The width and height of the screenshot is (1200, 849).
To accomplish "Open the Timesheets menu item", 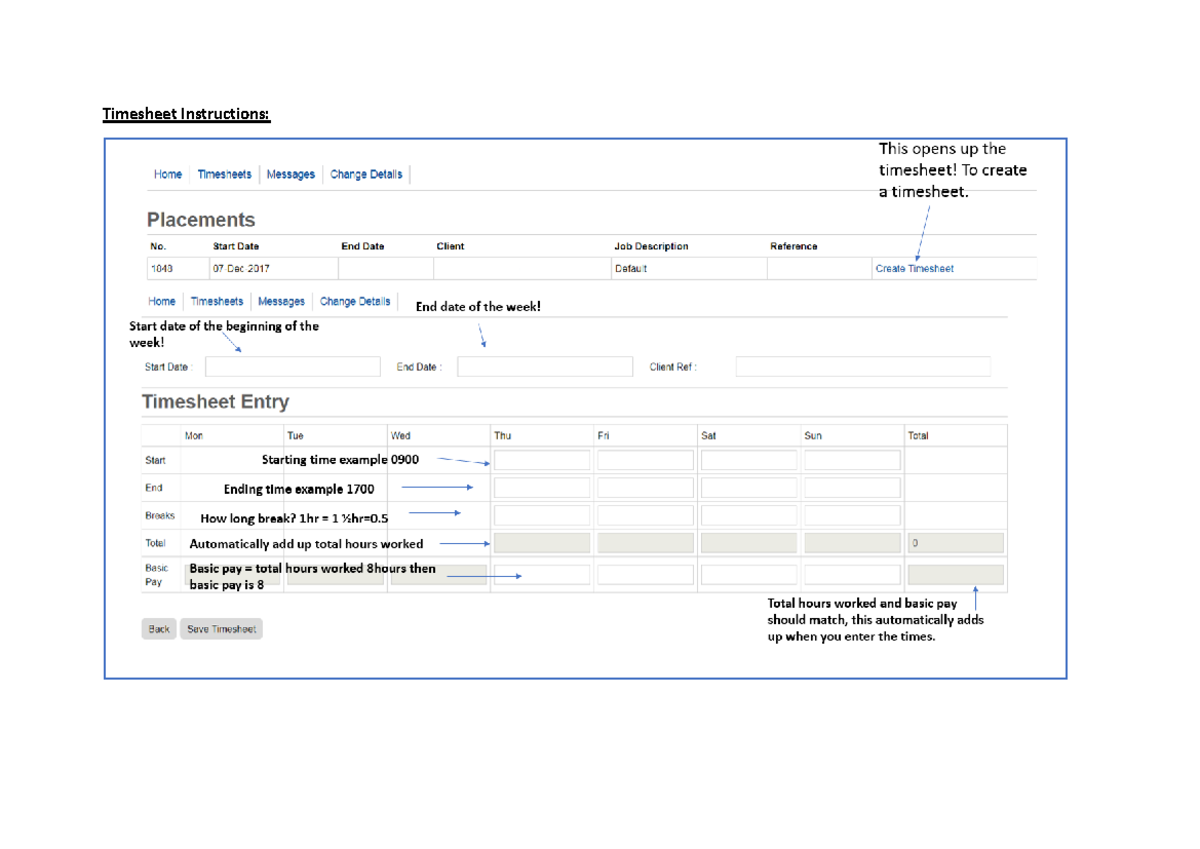I will coord(224,173).
